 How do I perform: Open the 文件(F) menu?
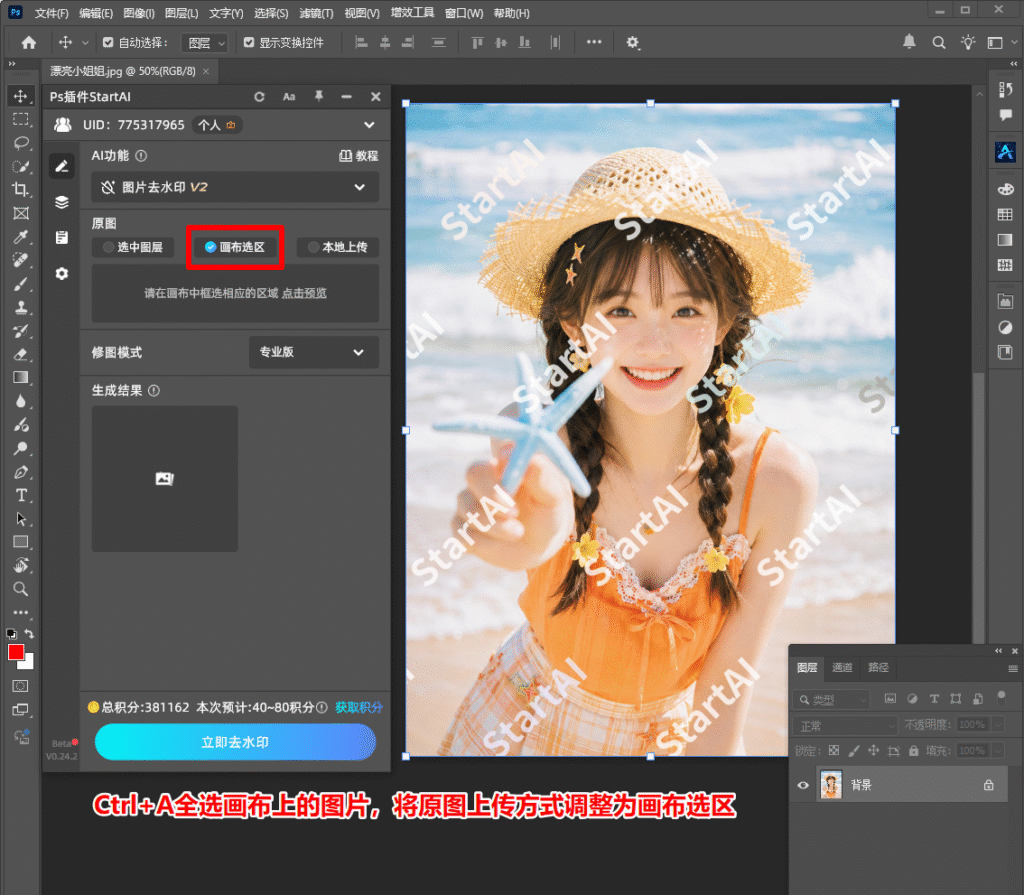51,13
